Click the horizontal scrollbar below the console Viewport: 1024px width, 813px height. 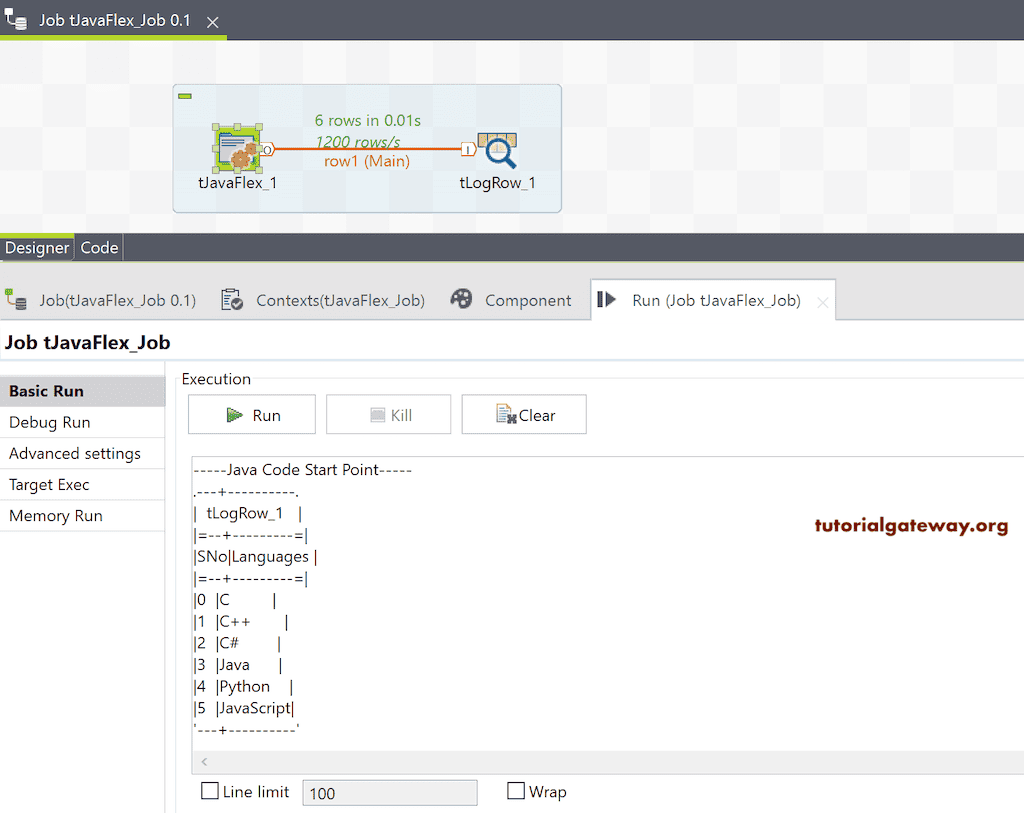tap(600, 762)
